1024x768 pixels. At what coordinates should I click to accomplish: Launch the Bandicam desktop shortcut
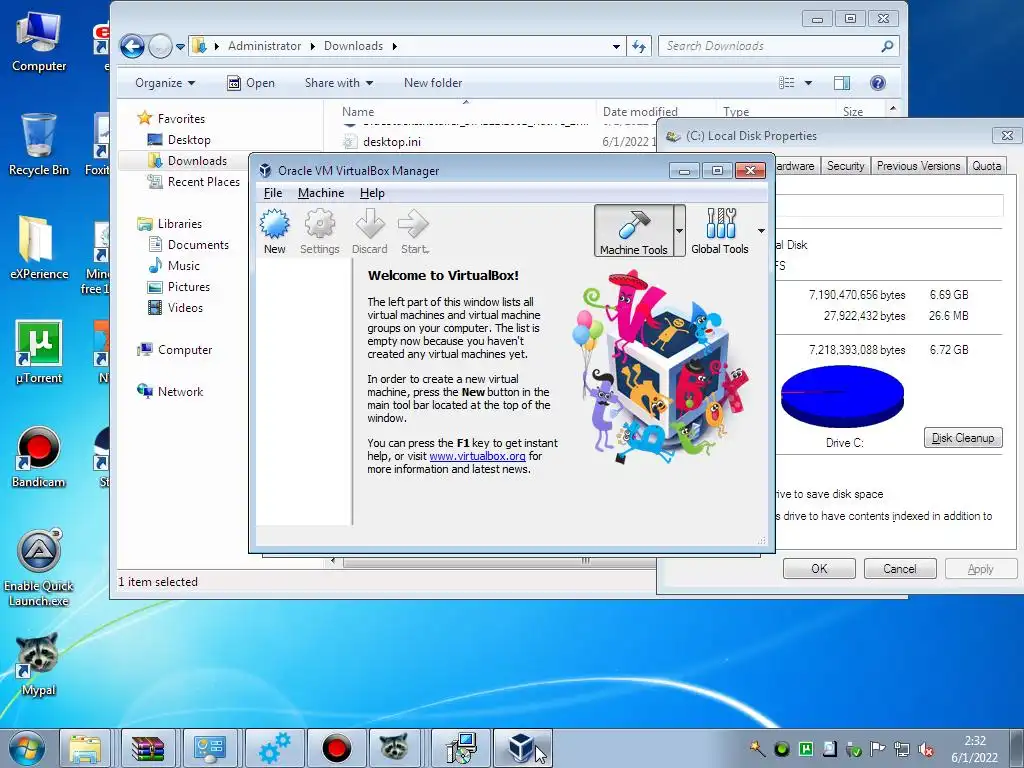coord(39,456)
